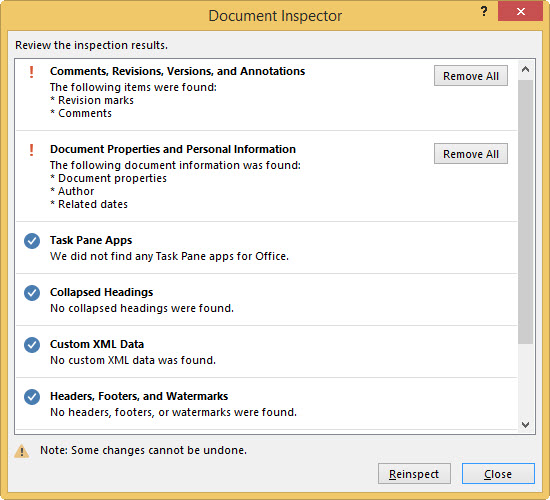Image resolution: width=550 pixels, height=500 pixels.
Task: Click the blue checkmark beside Headers, Footers, and Watermarks
Action: coord(32,397)
